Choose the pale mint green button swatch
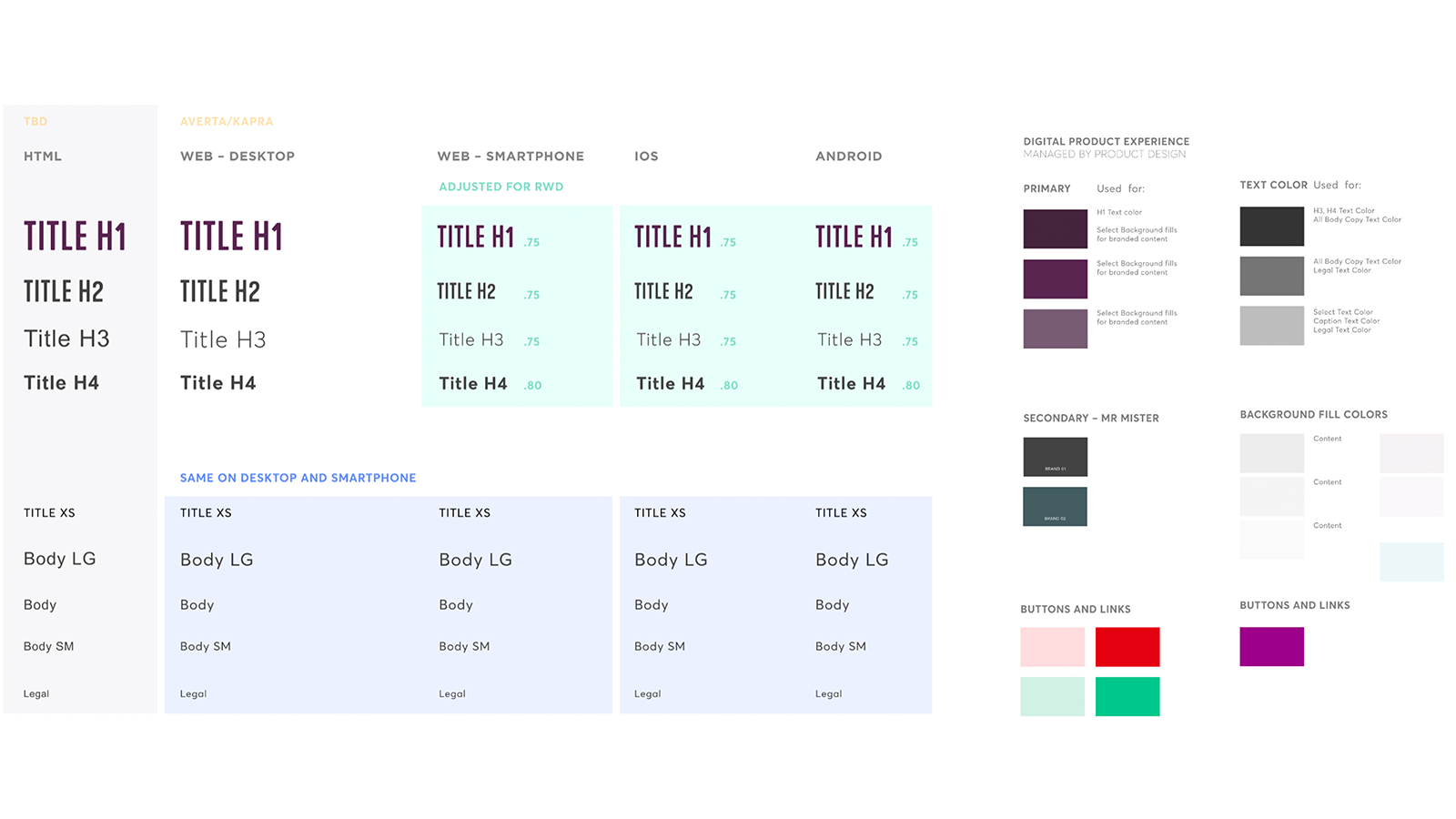Screen dimensions: 1456x819 click(x=1052, y=696)
